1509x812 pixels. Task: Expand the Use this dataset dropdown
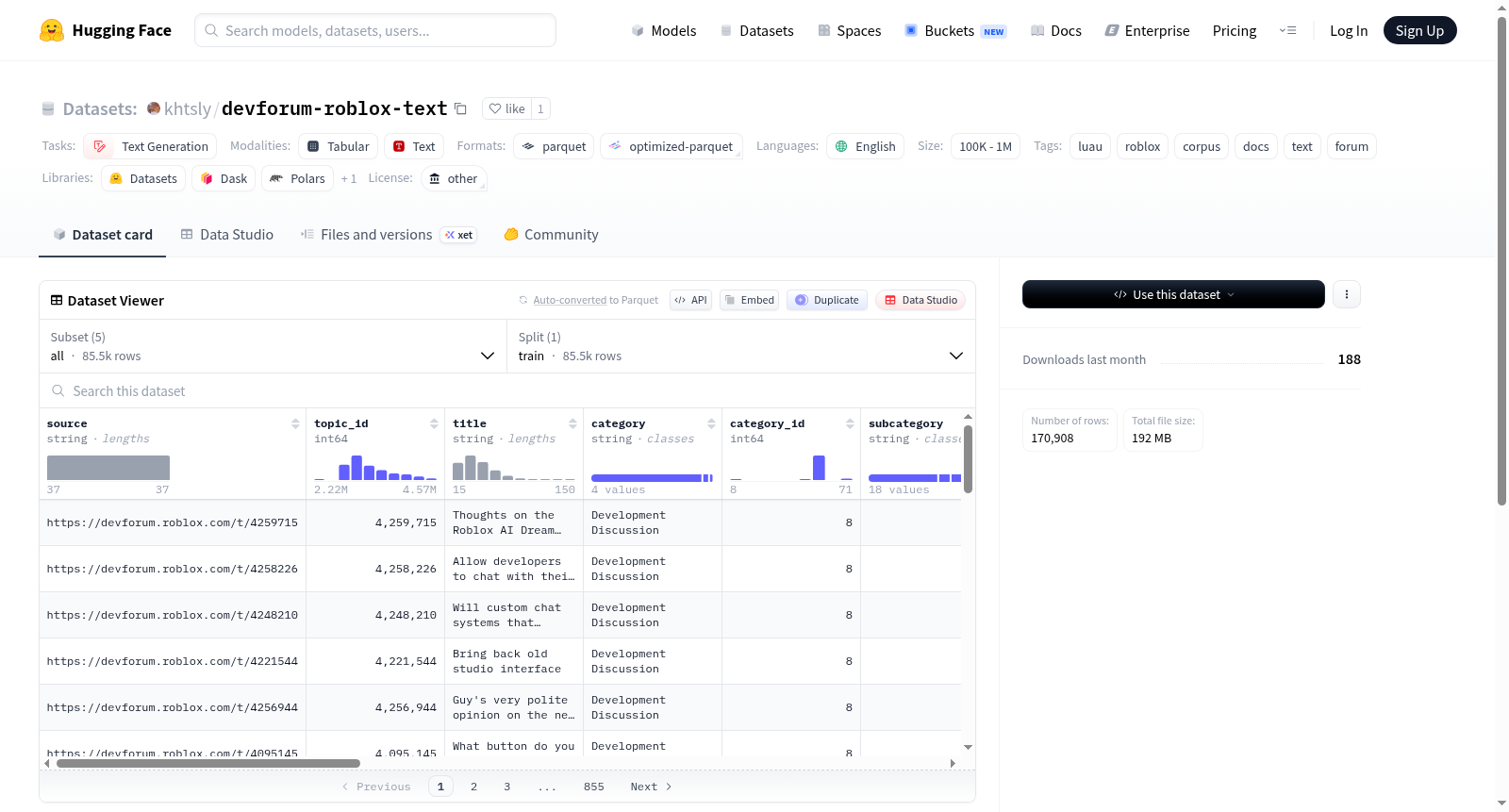tap(1173, 294)
